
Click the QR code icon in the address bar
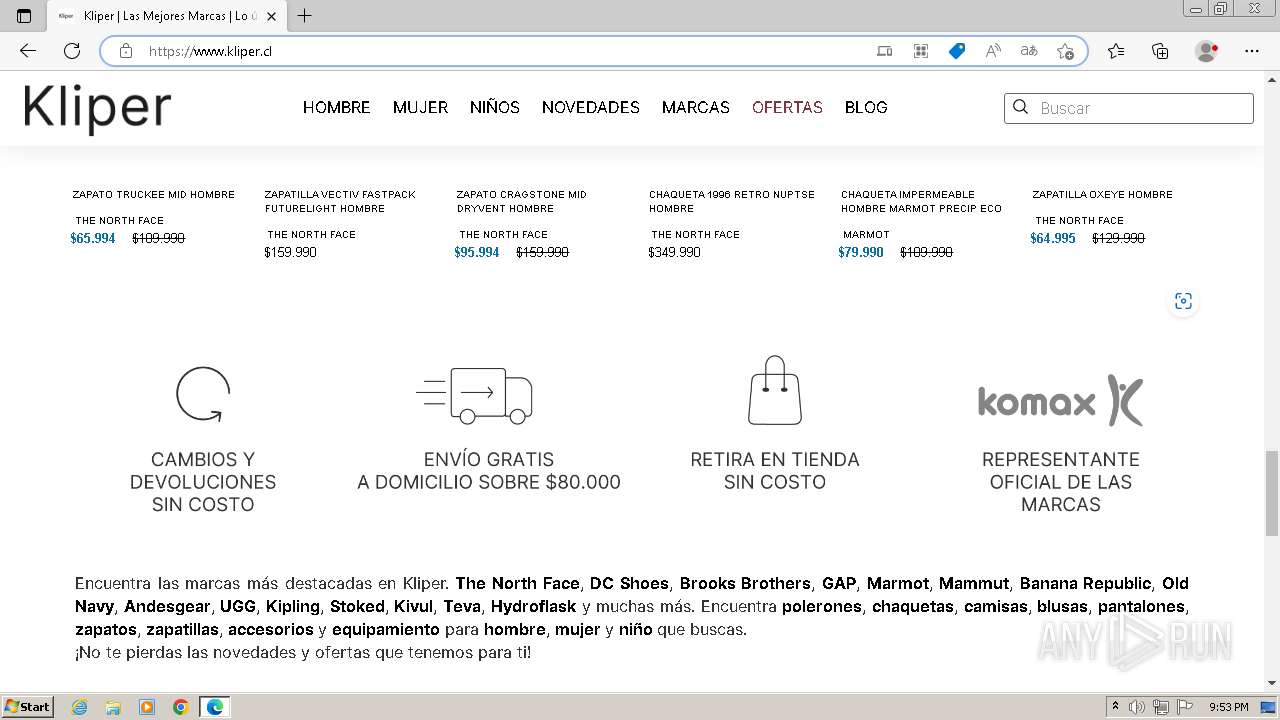point(921,51)
